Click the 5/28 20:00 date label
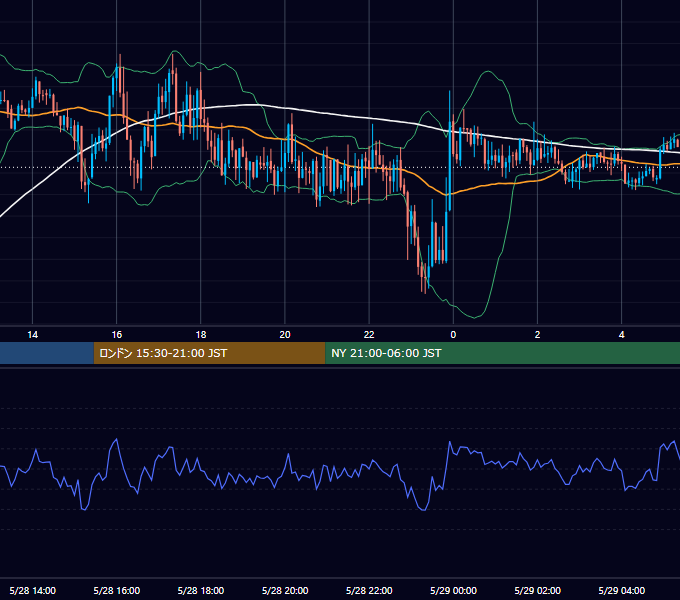The width and height of the screenshot is (680, 600). pyautogui.click(x=285, y=590)
